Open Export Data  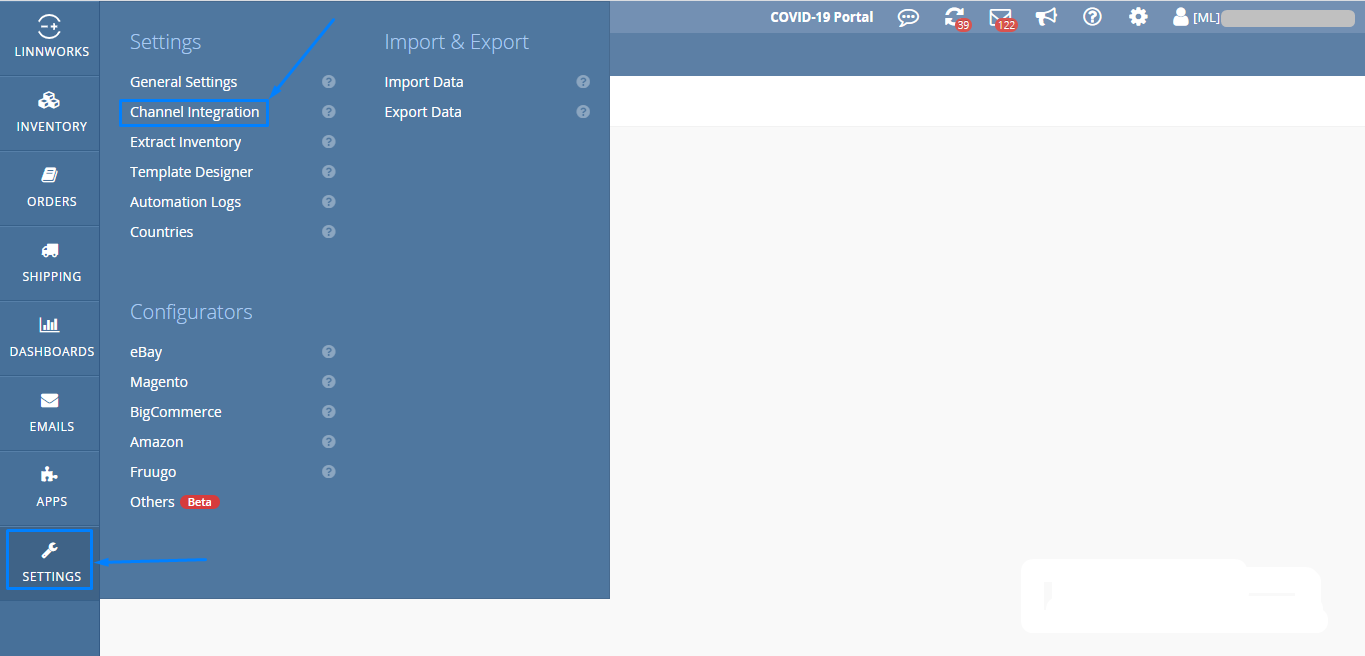pos(423,112)
